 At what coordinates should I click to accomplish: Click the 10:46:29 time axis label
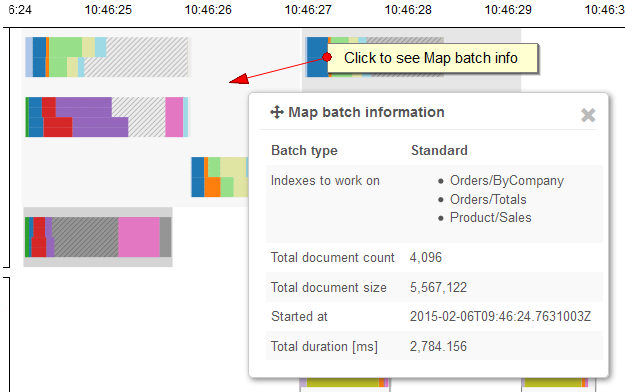508,10
